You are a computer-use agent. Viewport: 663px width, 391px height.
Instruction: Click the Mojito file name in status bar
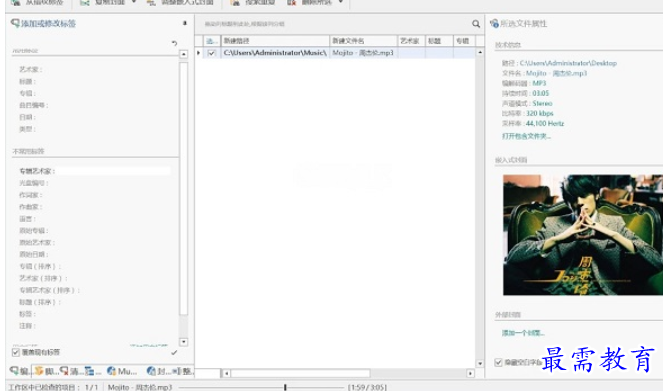140,387
